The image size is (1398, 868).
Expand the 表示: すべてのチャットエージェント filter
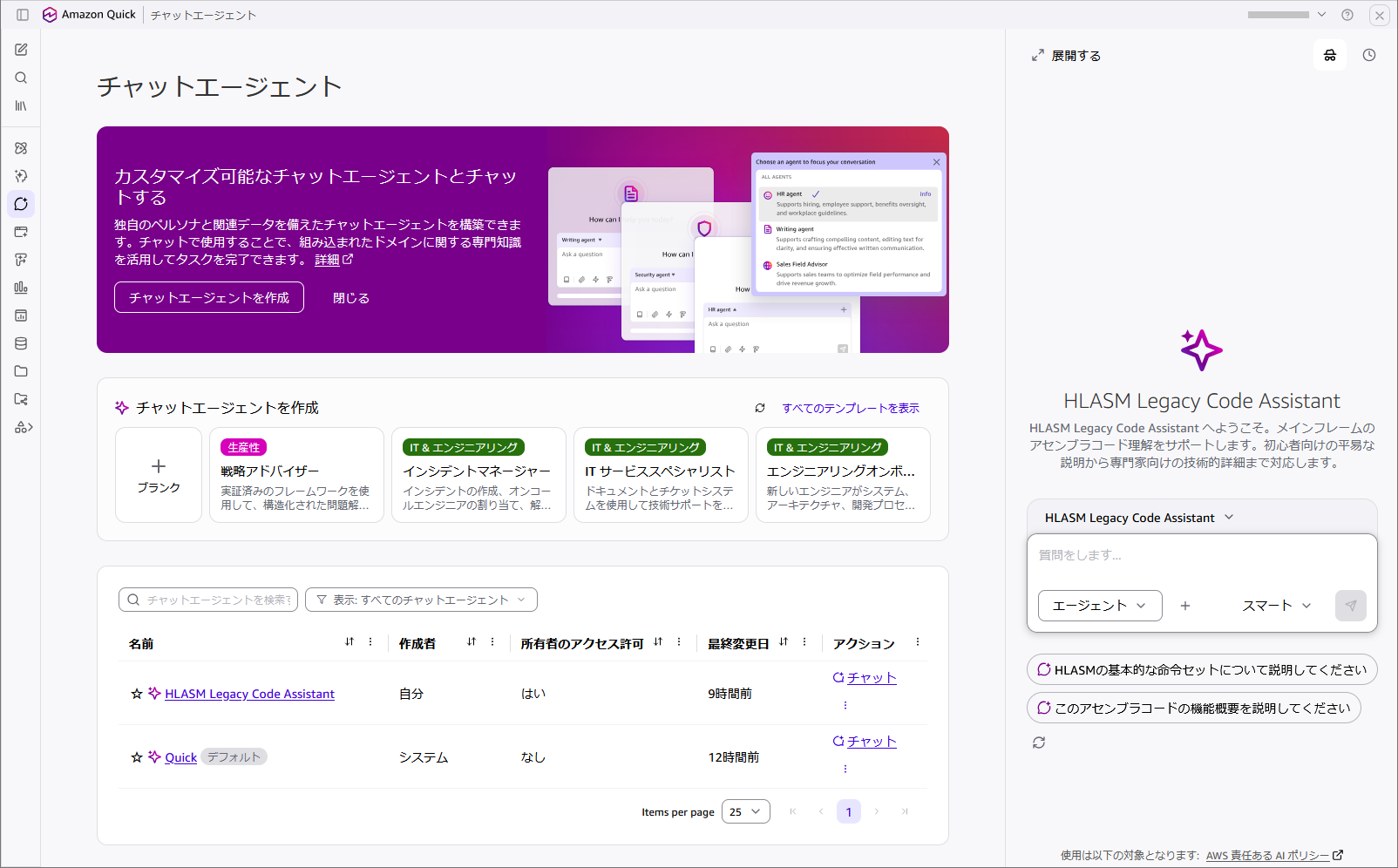pos(421,600)
